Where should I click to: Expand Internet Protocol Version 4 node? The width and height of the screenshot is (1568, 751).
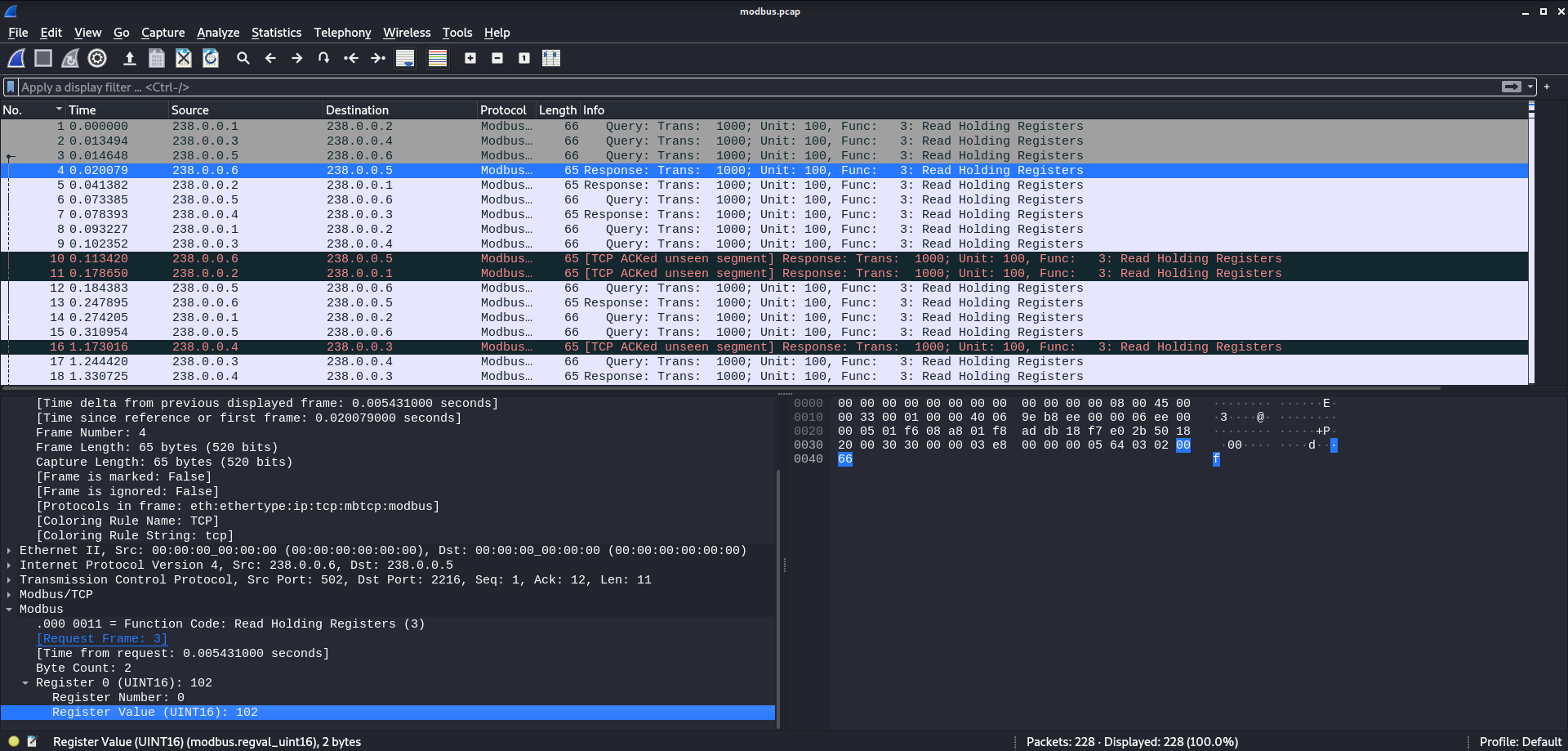9,565
